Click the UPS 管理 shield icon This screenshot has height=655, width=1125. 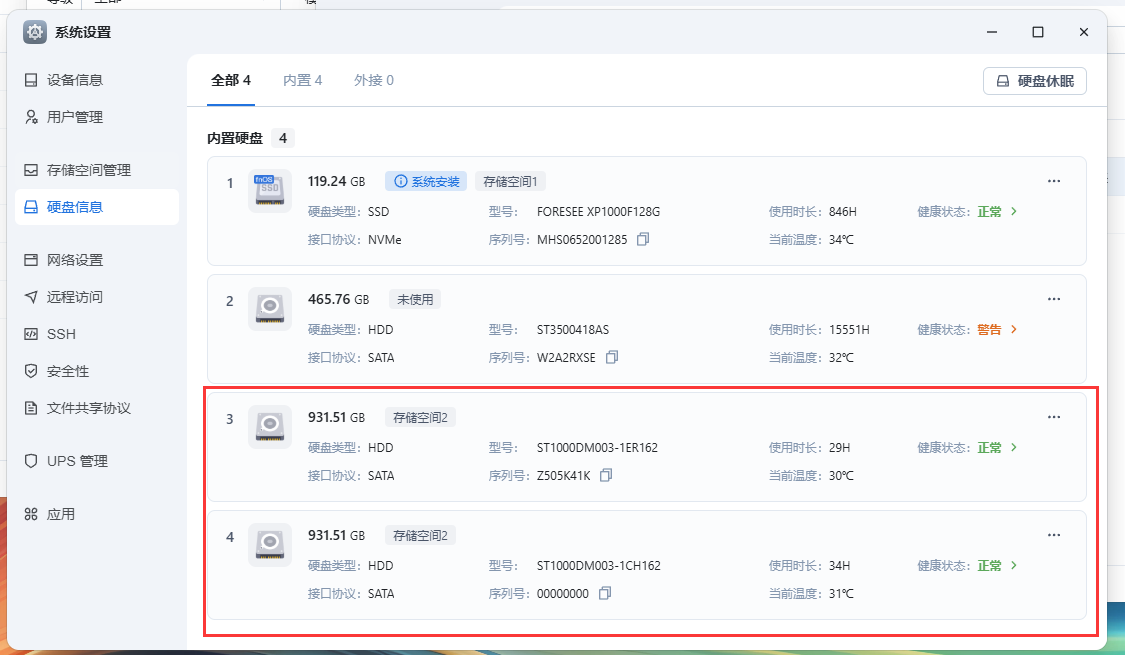[31, 461]
